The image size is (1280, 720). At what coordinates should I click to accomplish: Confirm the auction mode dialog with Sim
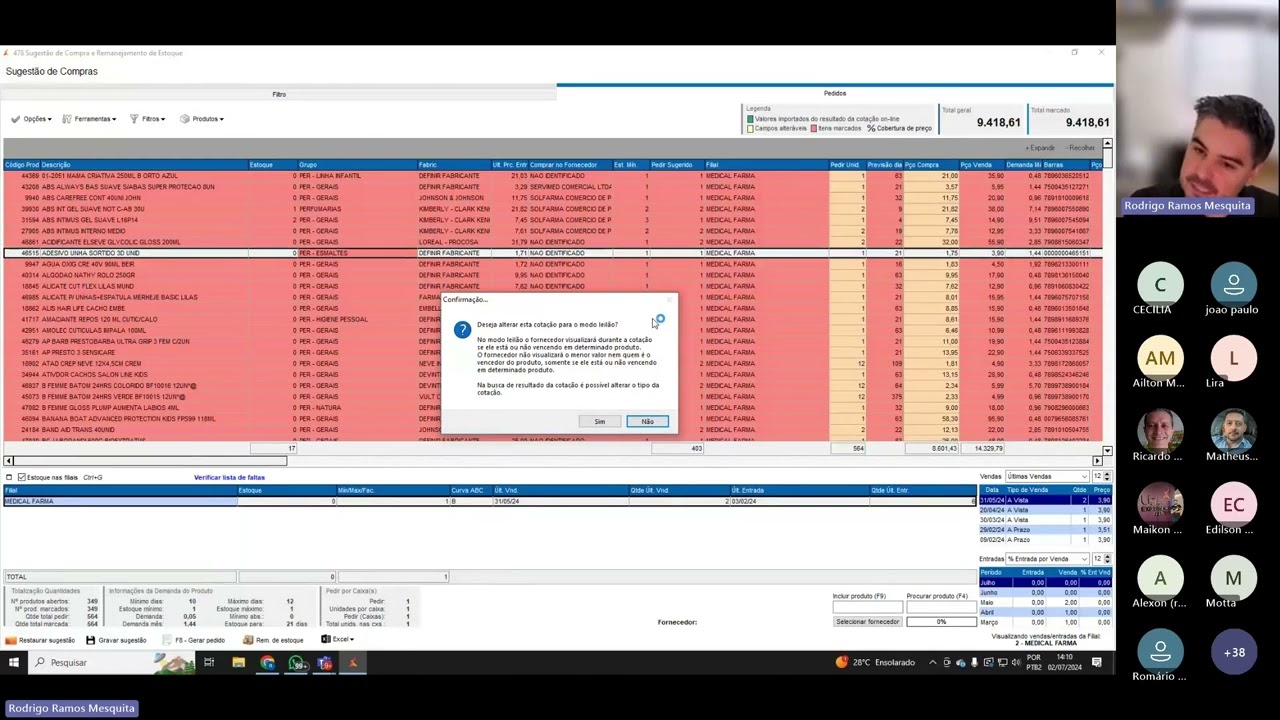(x=600, y=422)
